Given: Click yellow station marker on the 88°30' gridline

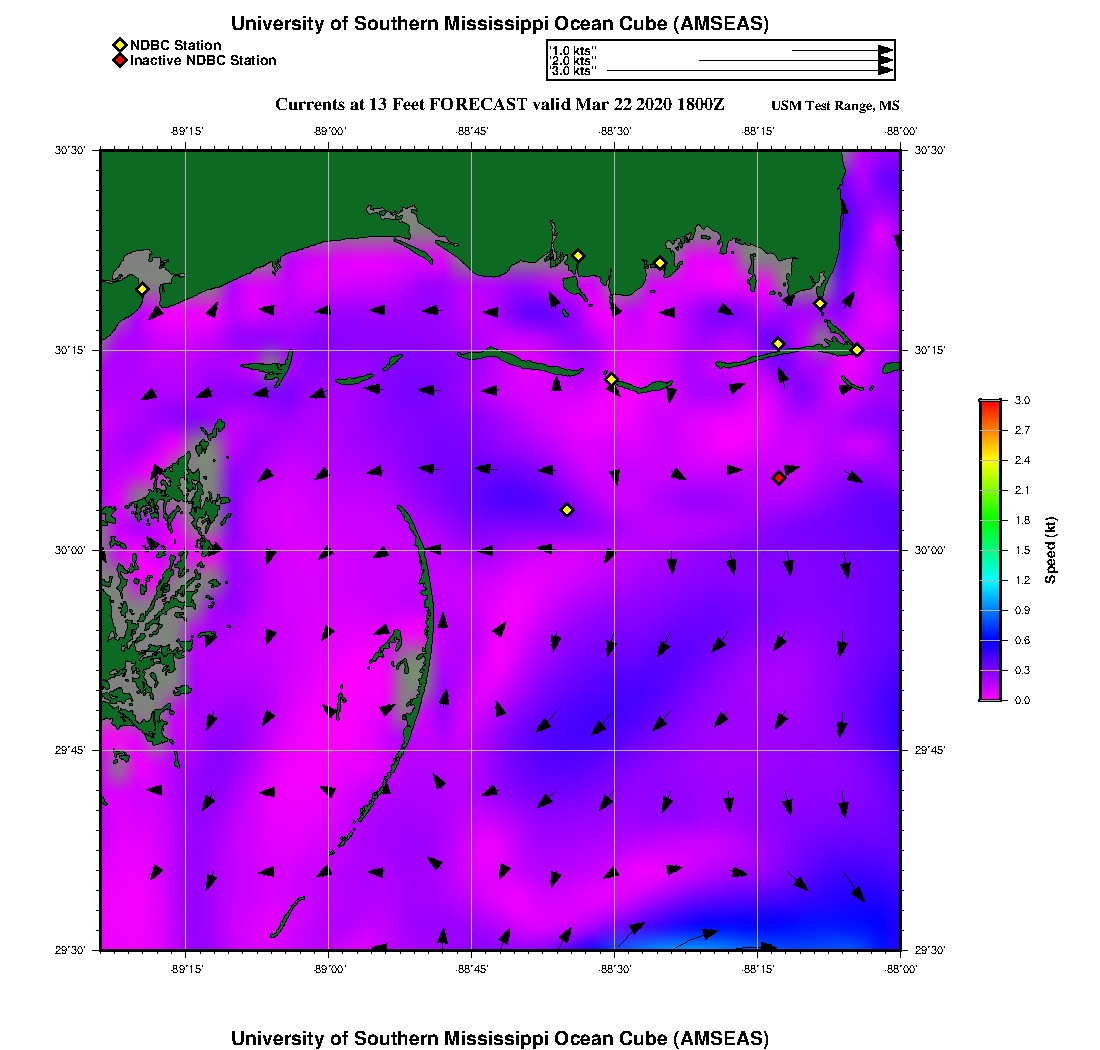Looking at the screenshot, I should click(612, 379).
